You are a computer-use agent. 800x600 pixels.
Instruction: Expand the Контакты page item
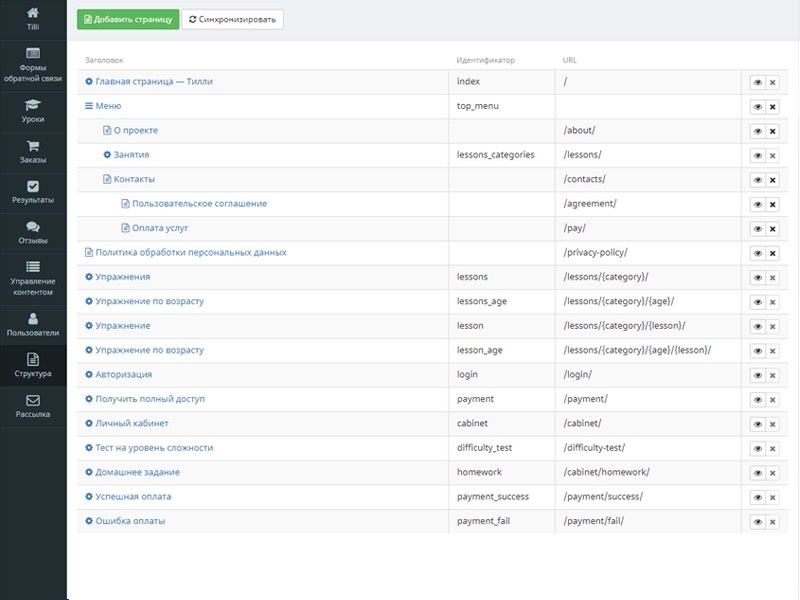107,179
